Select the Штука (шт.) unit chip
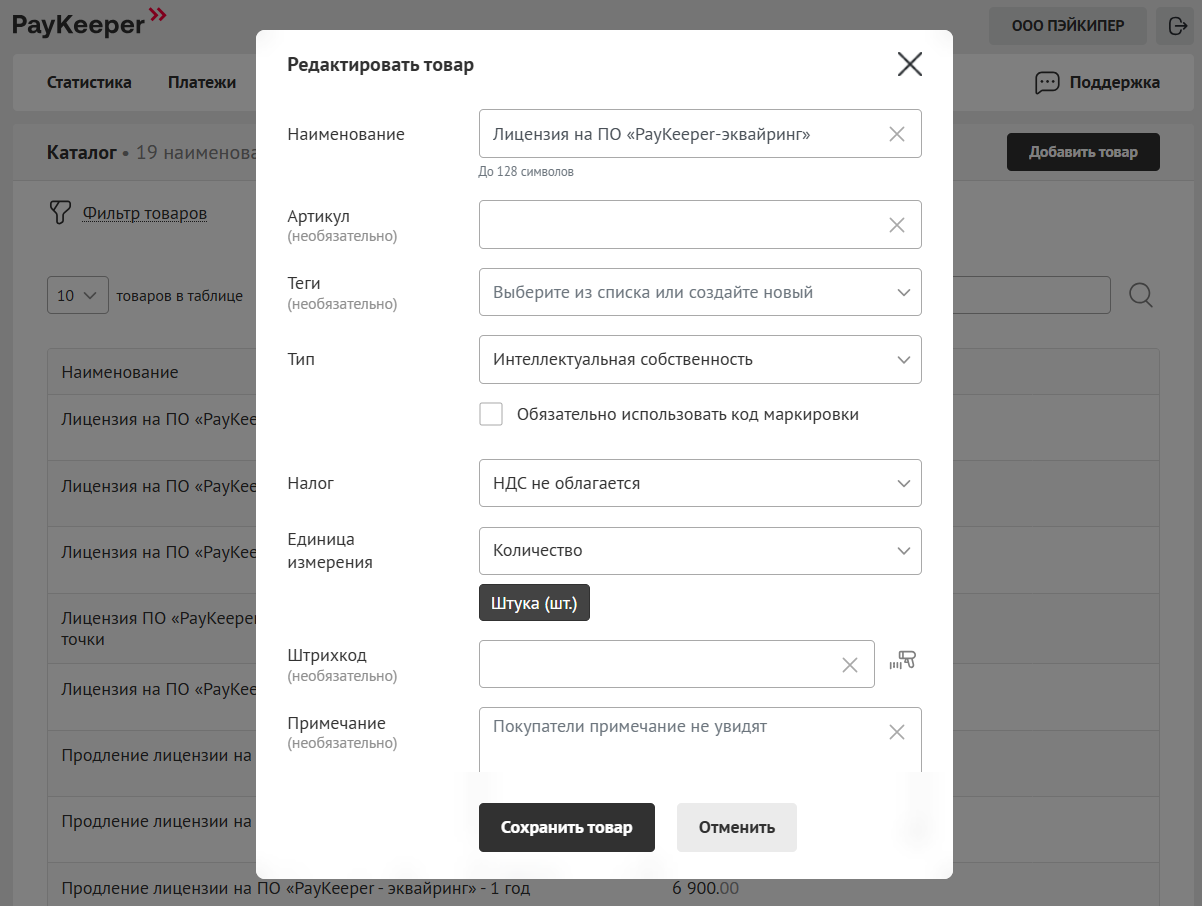This screenshot has height=906, width=1202. tap(534, 603)
